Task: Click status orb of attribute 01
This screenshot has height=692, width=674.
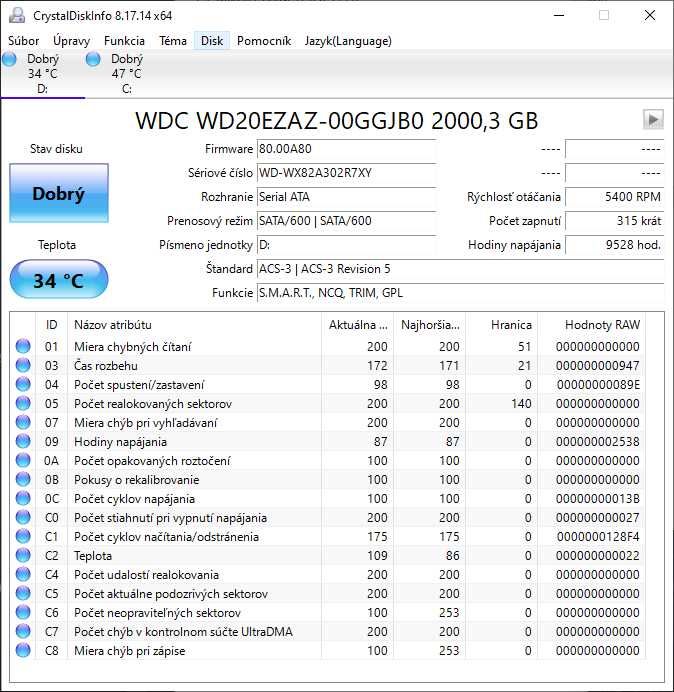Action: click(23, 346)
